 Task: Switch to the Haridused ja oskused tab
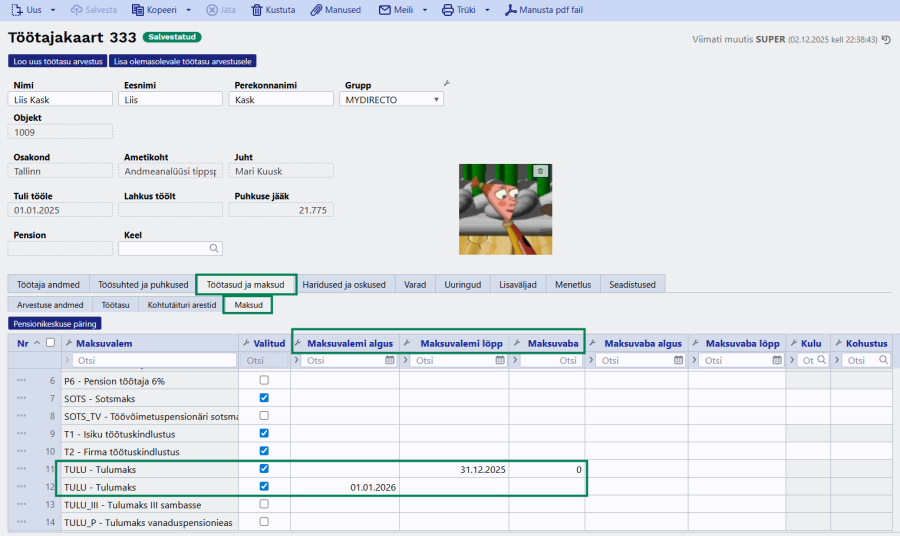346,285
